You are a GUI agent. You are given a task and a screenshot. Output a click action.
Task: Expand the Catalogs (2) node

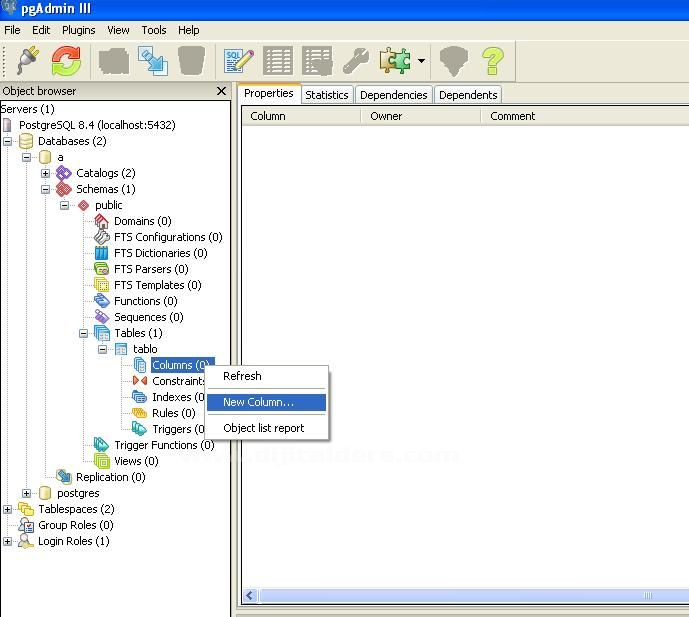point(45,174)
